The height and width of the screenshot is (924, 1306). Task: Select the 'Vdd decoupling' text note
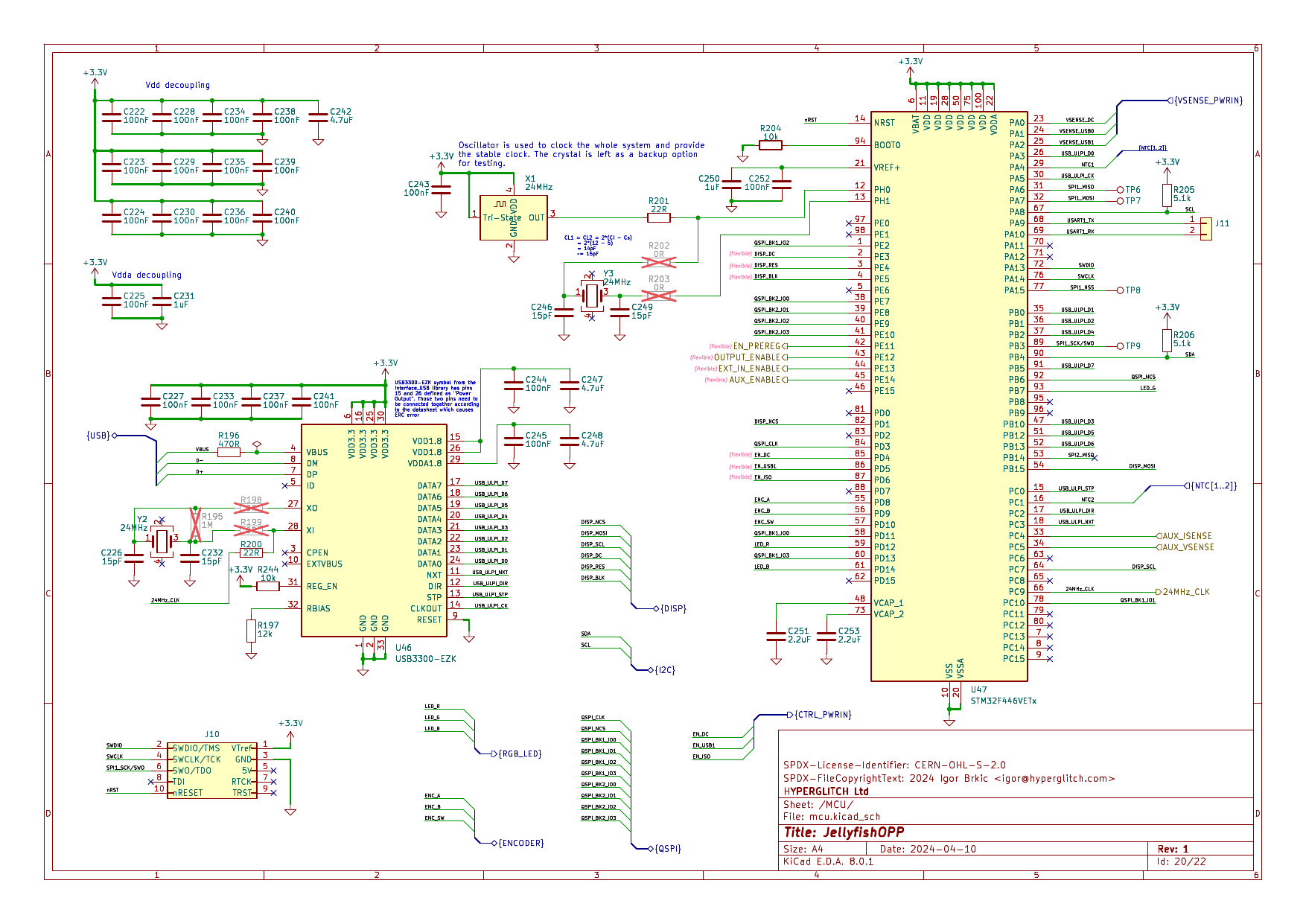pos(177,86)
